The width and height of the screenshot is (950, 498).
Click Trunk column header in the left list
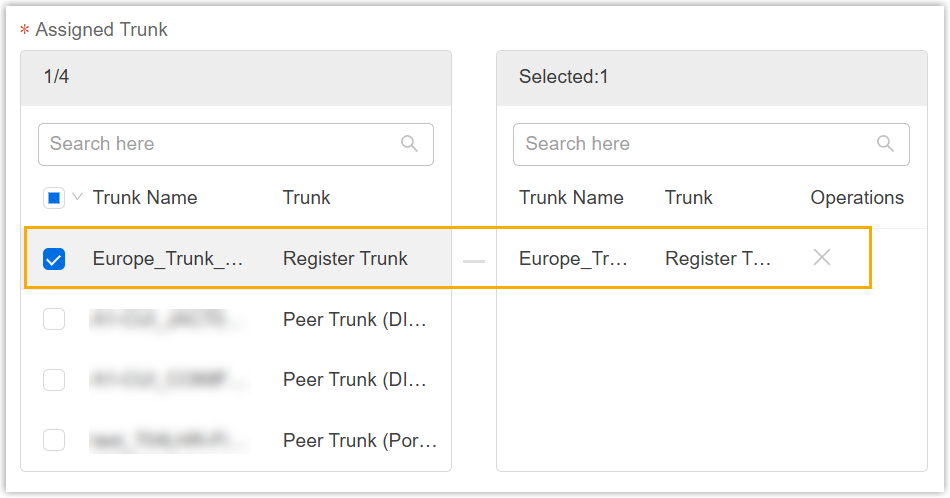coord(306,198)
